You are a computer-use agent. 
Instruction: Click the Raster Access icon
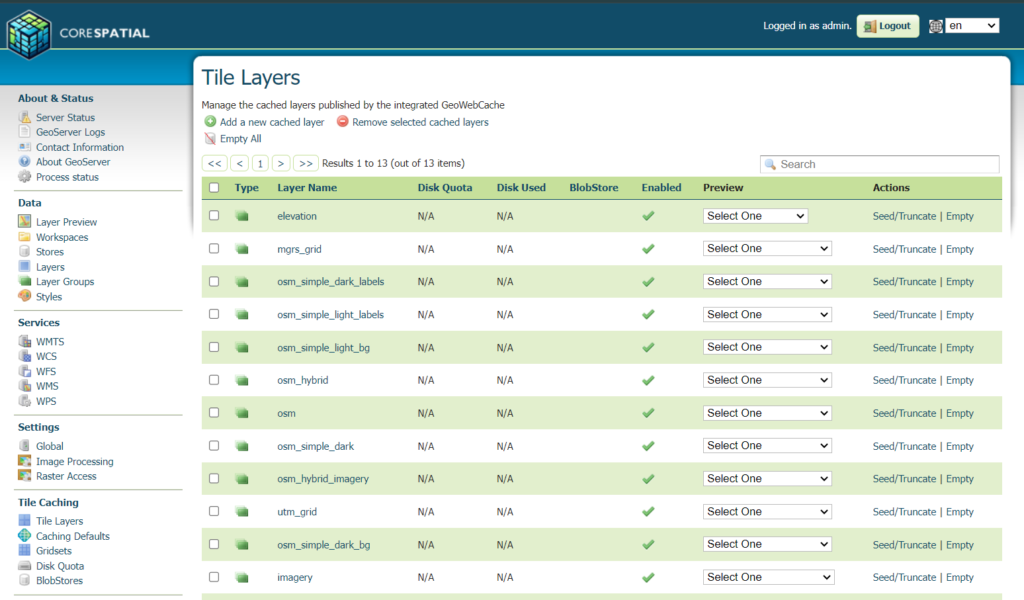tap(25, 476)
